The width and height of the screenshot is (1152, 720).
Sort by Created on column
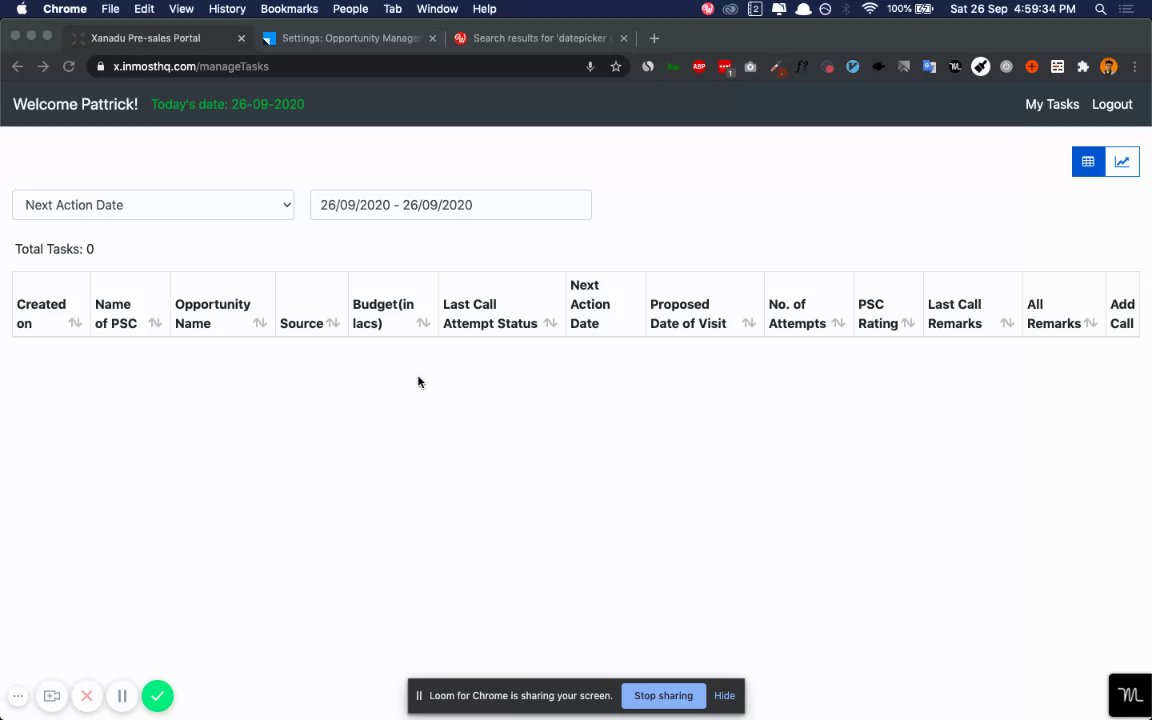click(x=75, y=323)
